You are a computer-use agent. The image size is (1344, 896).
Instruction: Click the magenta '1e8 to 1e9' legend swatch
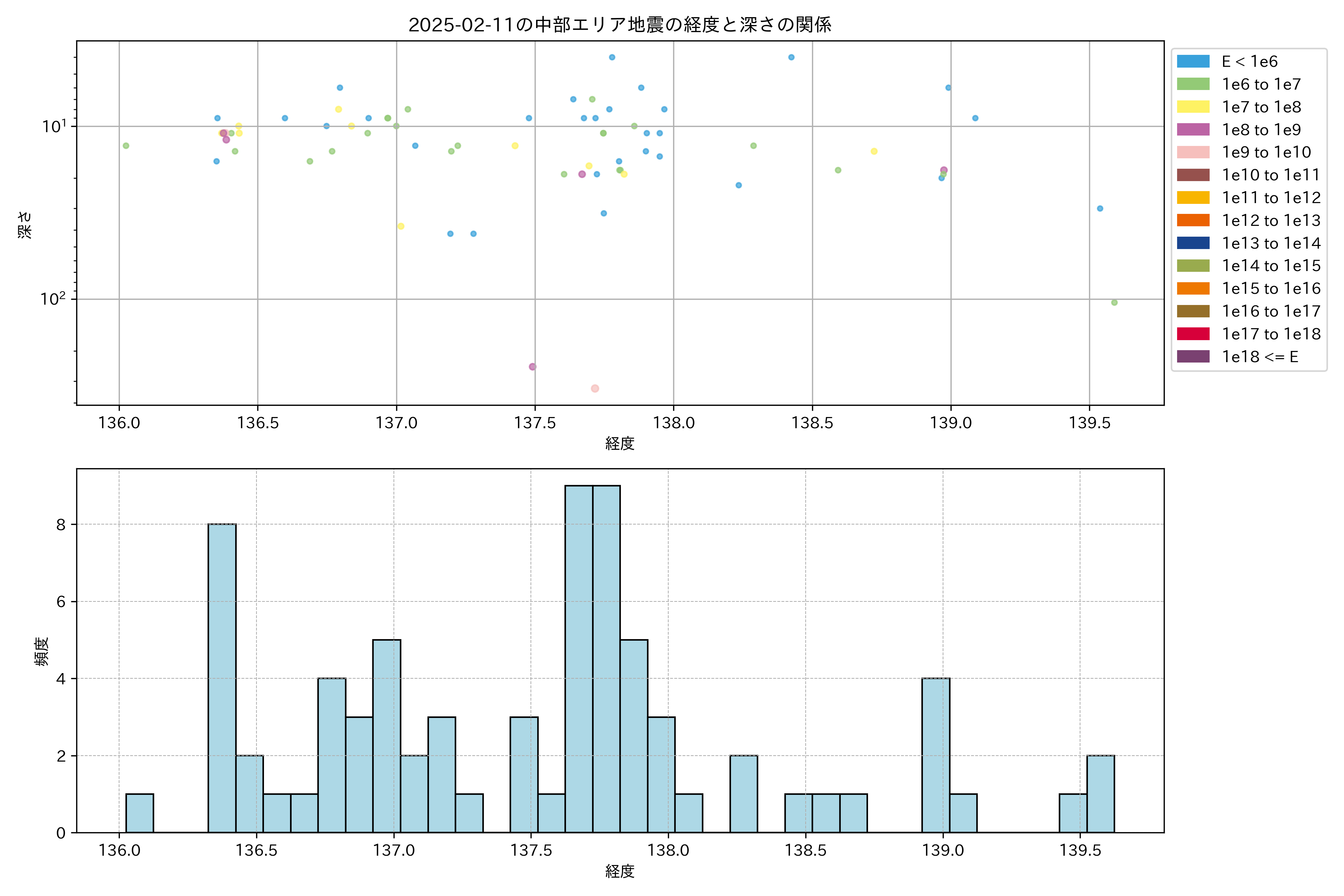(x=1192, y=130)
